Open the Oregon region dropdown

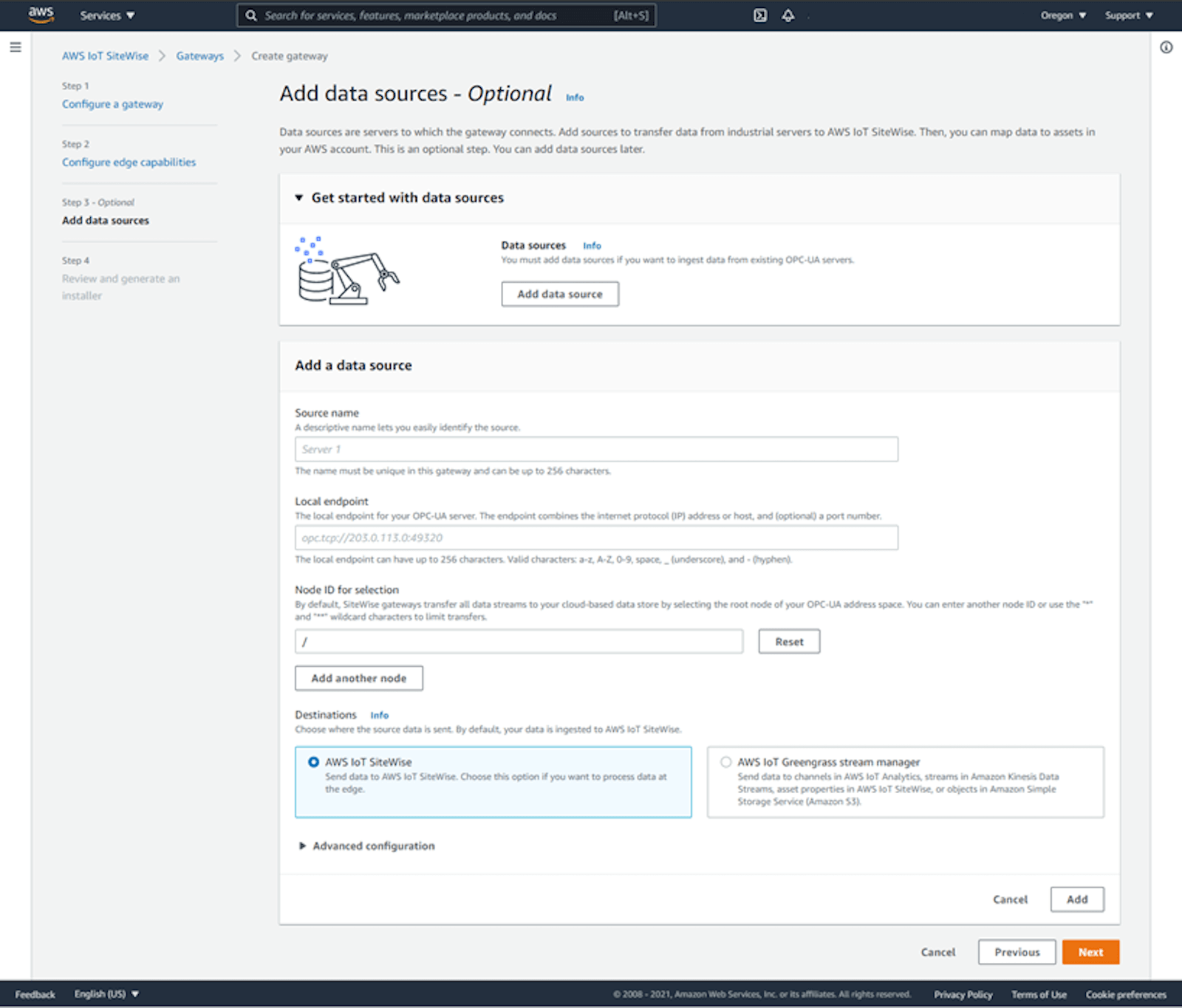pos(1063,16)
